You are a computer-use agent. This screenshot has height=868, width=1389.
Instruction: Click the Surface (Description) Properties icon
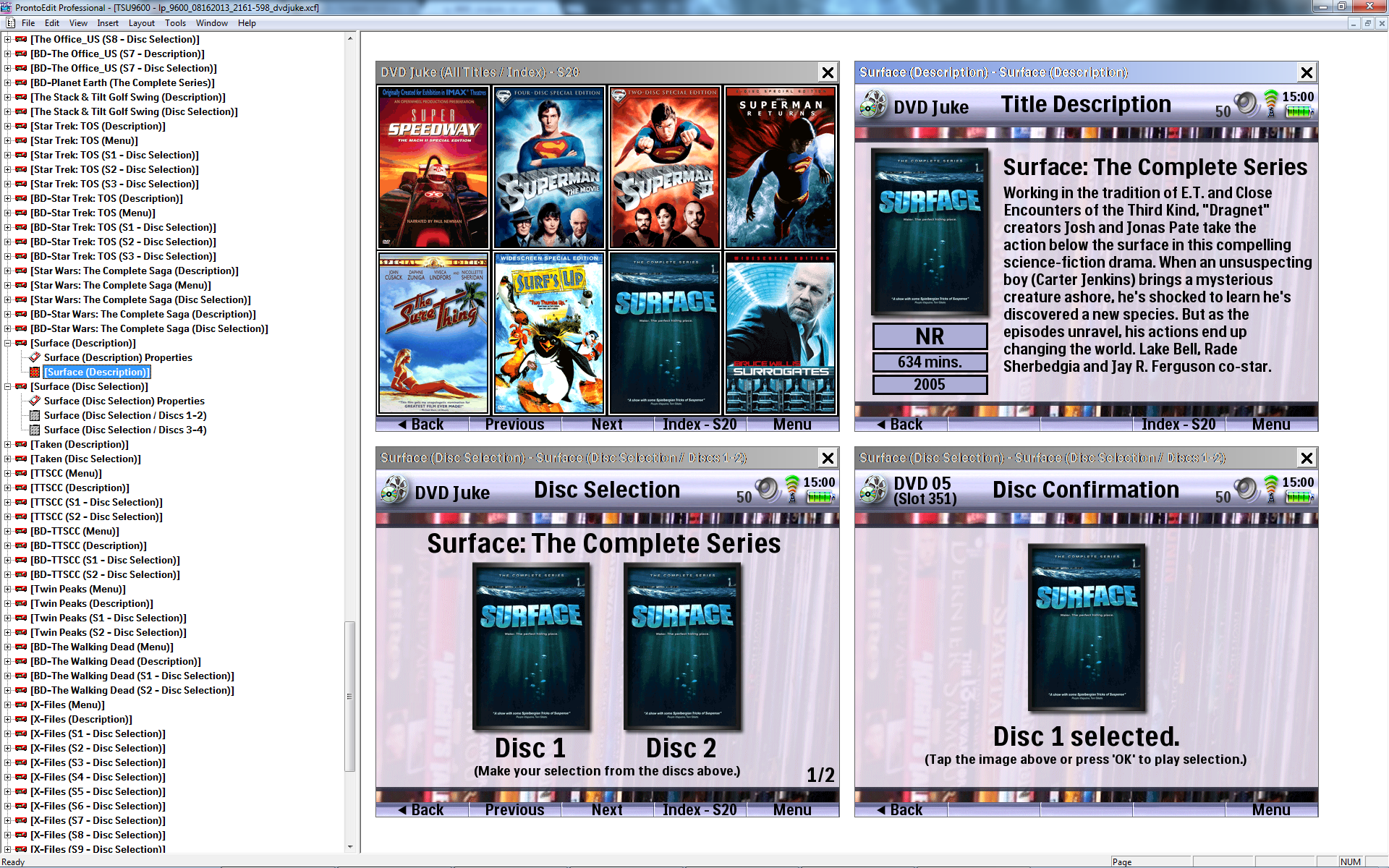coord(35,357)
